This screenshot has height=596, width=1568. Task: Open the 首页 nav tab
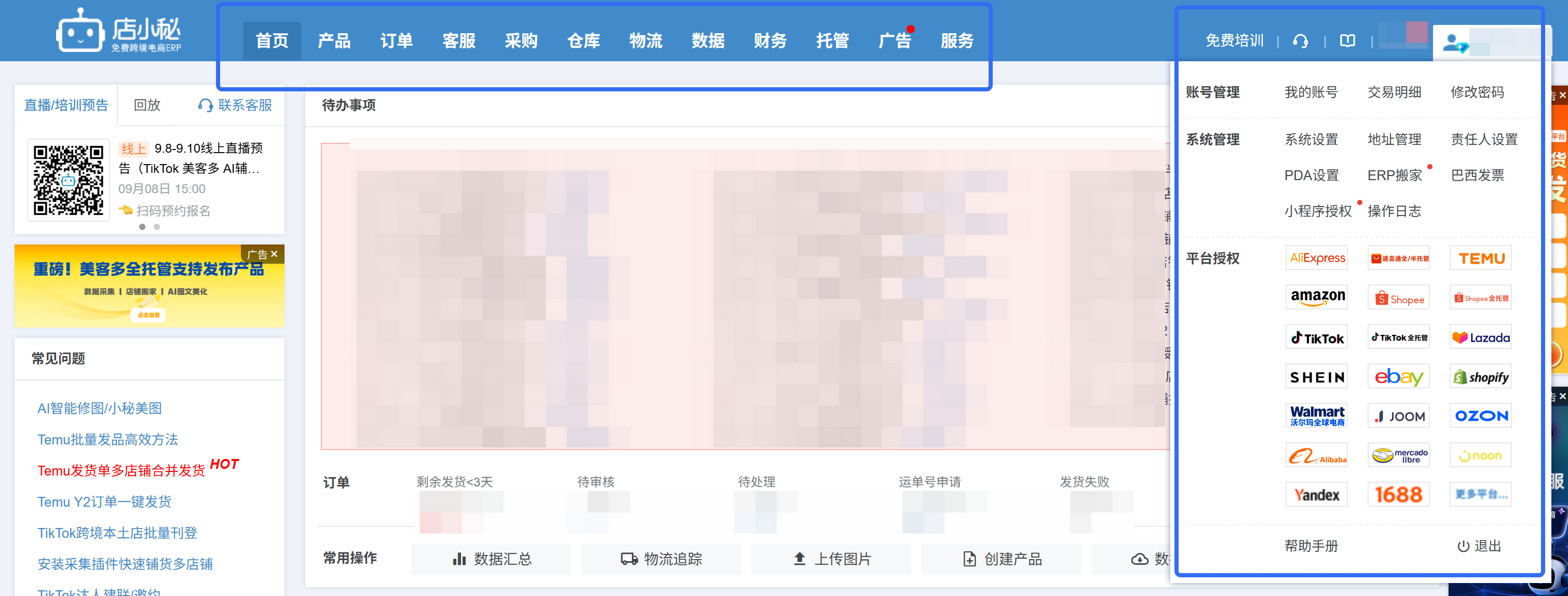(272, 41)
